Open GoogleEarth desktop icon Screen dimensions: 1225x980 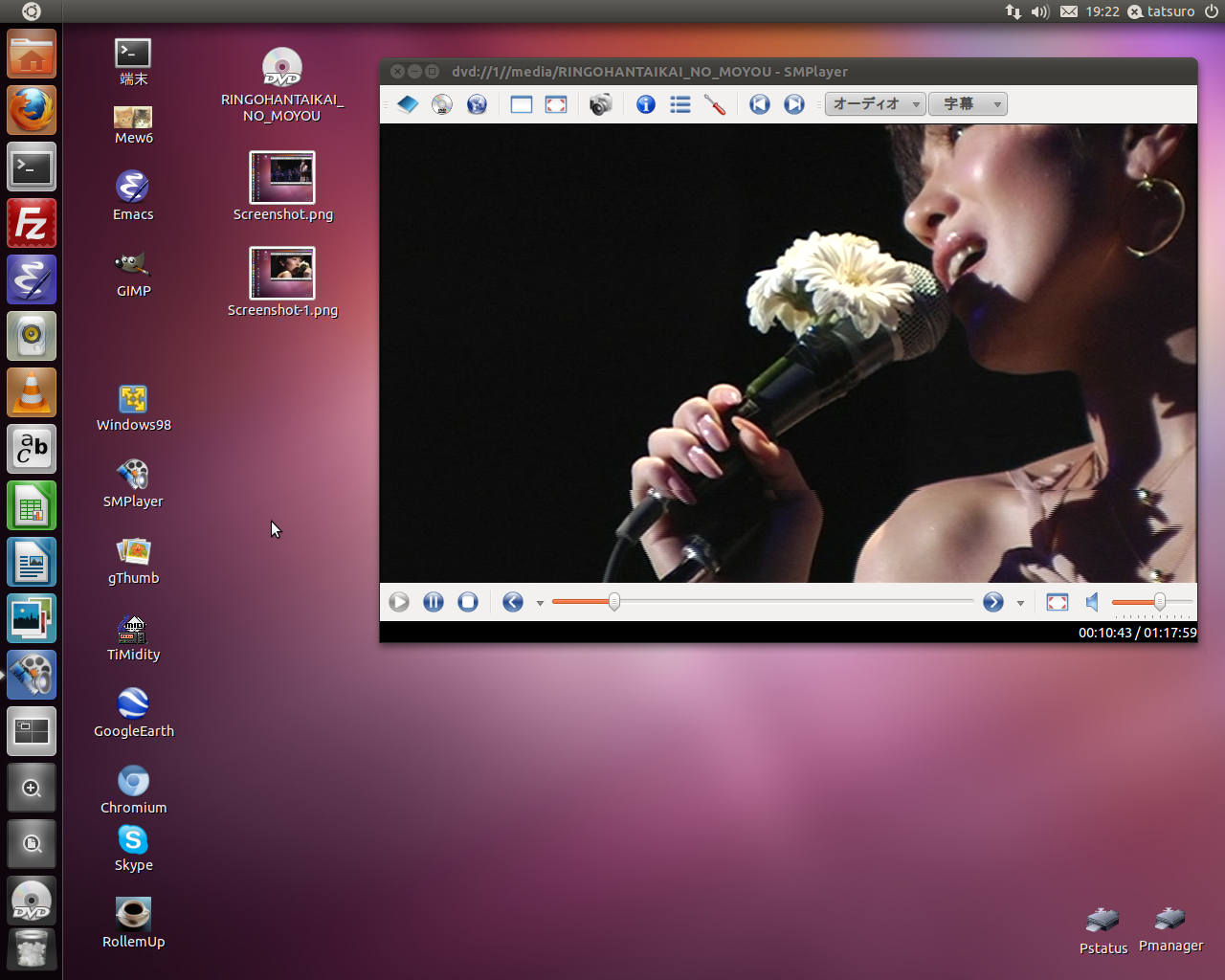click(x=133, y=713)
